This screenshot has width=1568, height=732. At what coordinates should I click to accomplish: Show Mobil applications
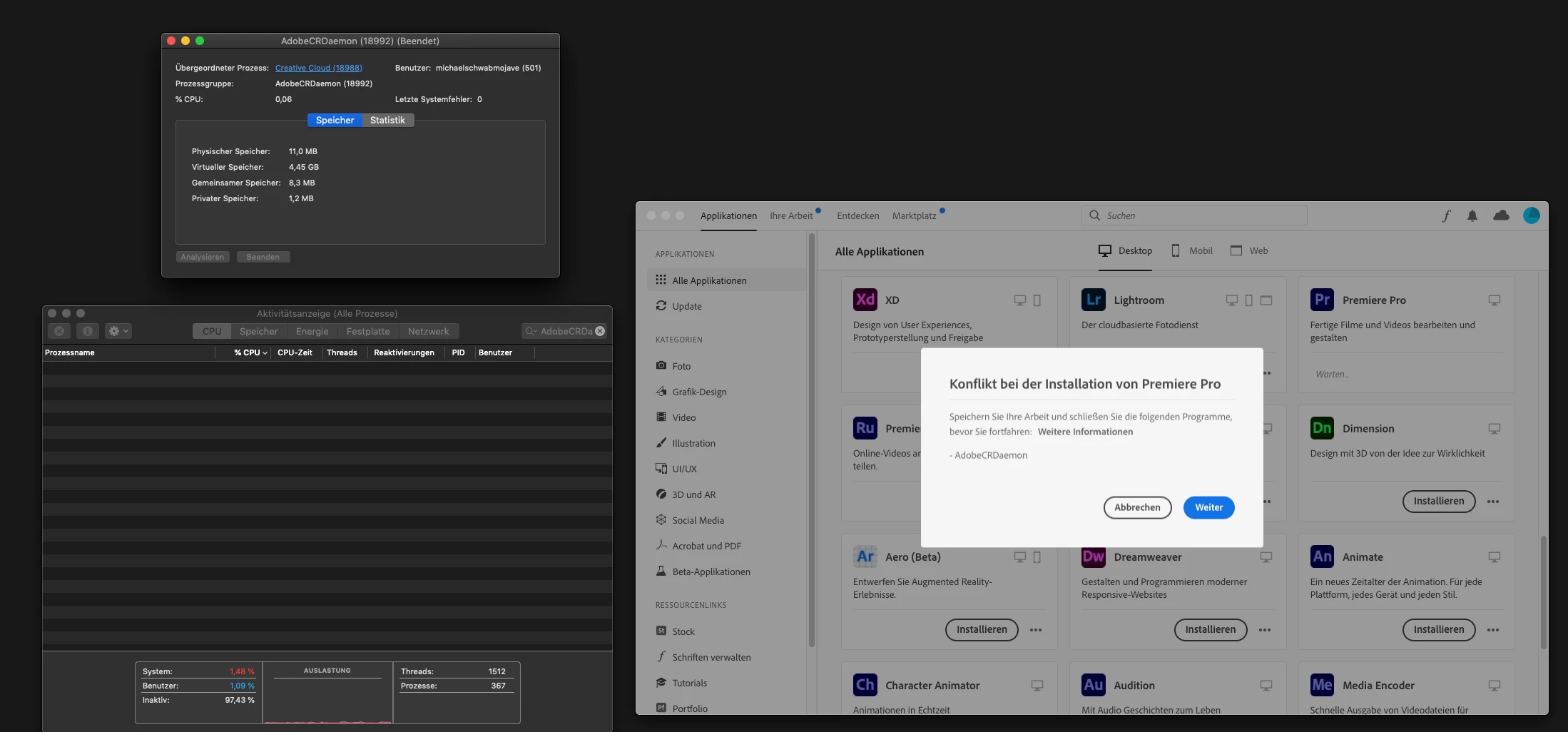pos(1192,250)
